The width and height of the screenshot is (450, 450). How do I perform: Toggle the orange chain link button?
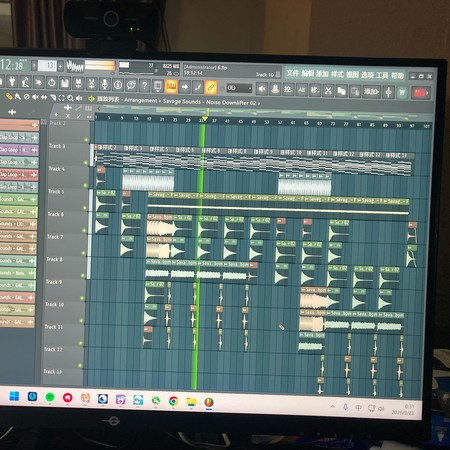[x=211, y=88]
